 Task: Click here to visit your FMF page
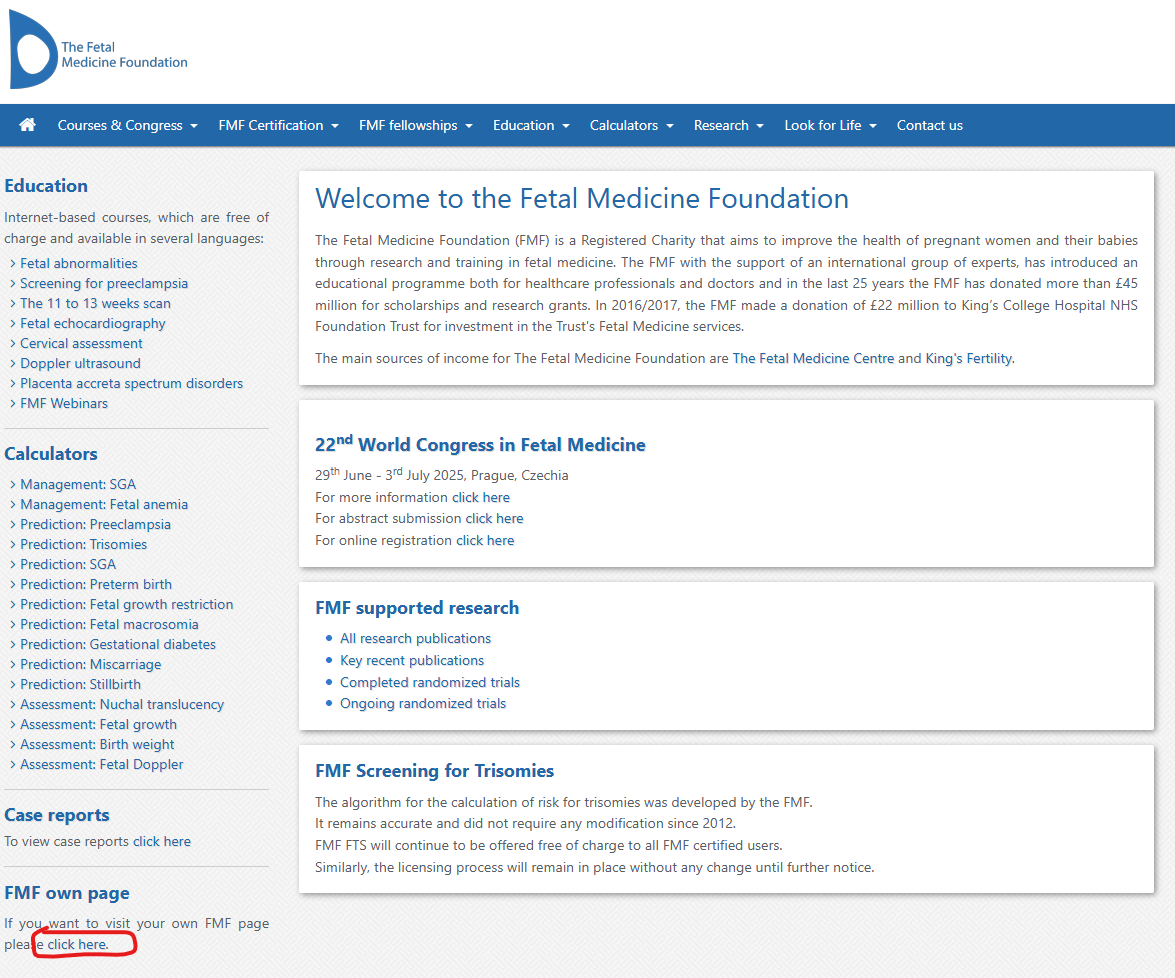pyautogui.click(x=78, y=945)
